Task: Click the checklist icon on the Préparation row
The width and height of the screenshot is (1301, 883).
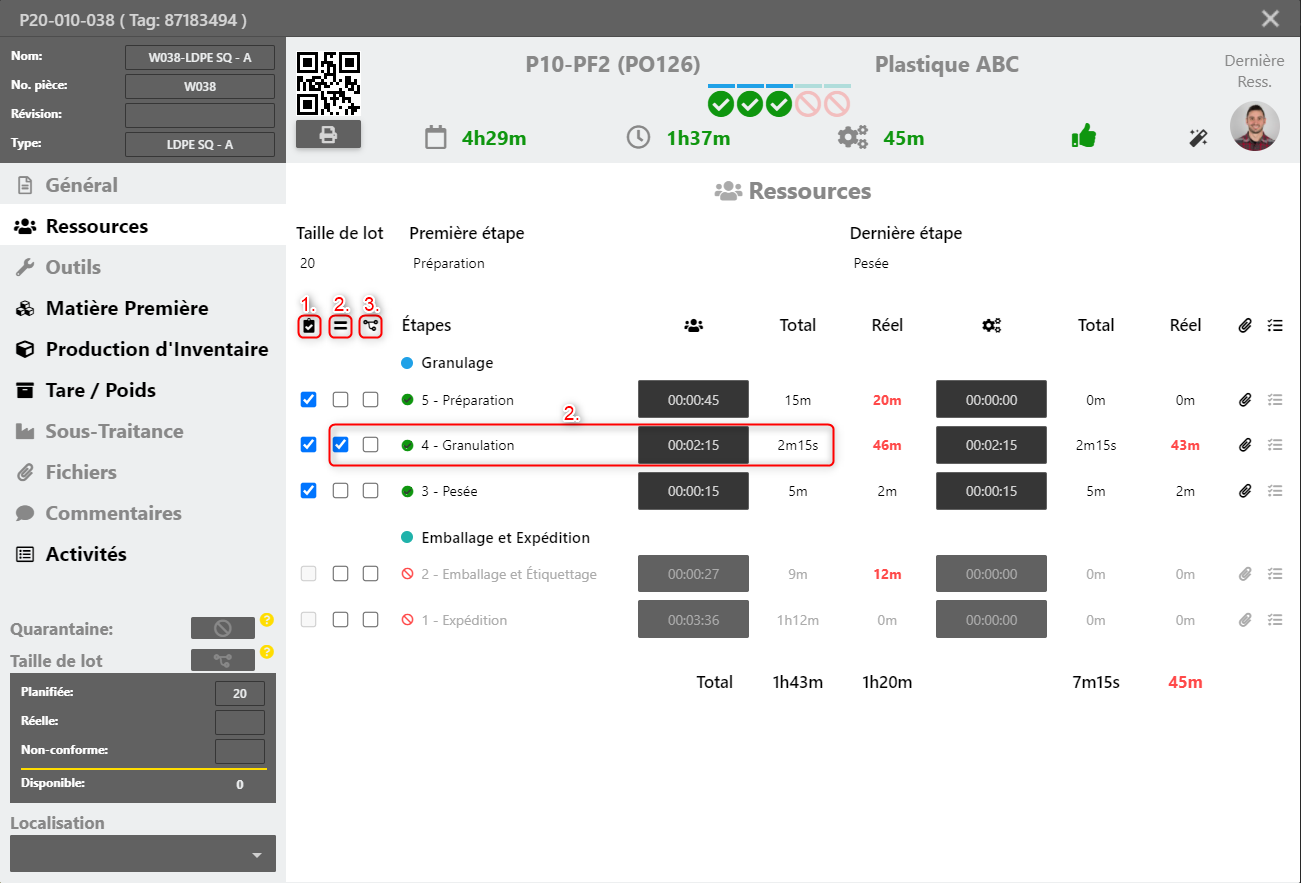Action: tap(1275, 400)
